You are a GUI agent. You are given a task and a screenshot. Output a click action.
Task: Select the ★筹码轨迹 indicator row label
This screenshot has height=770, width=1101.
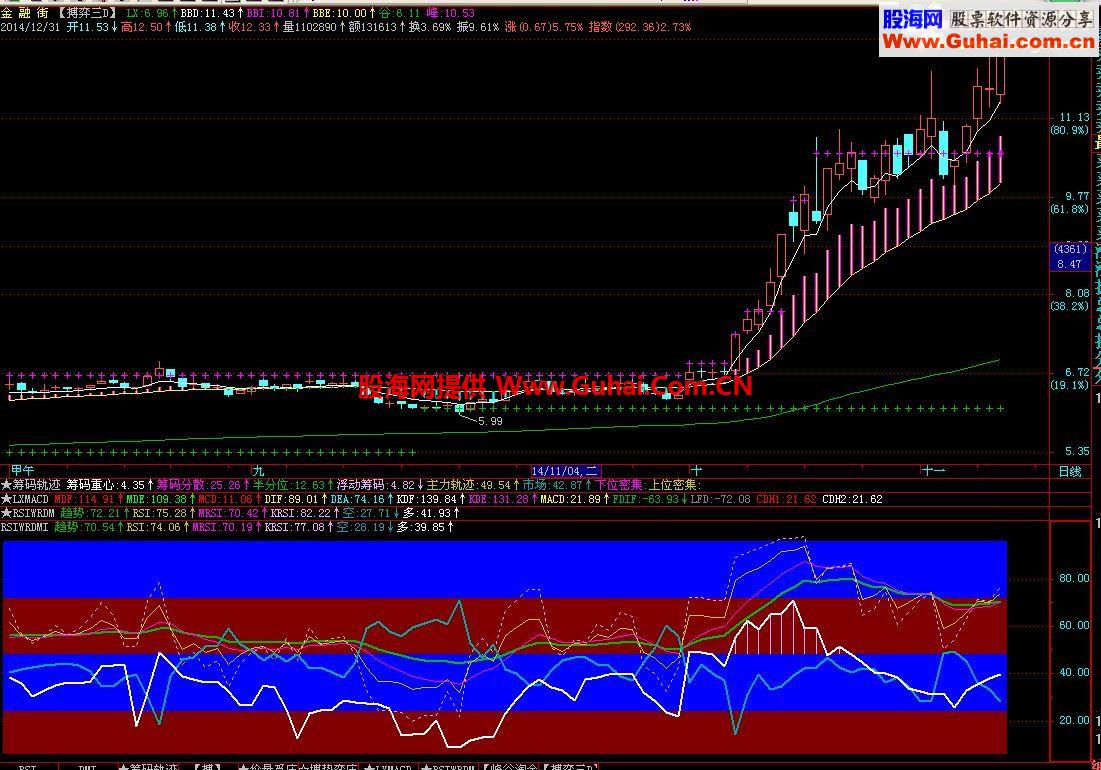tap(31, 485)
